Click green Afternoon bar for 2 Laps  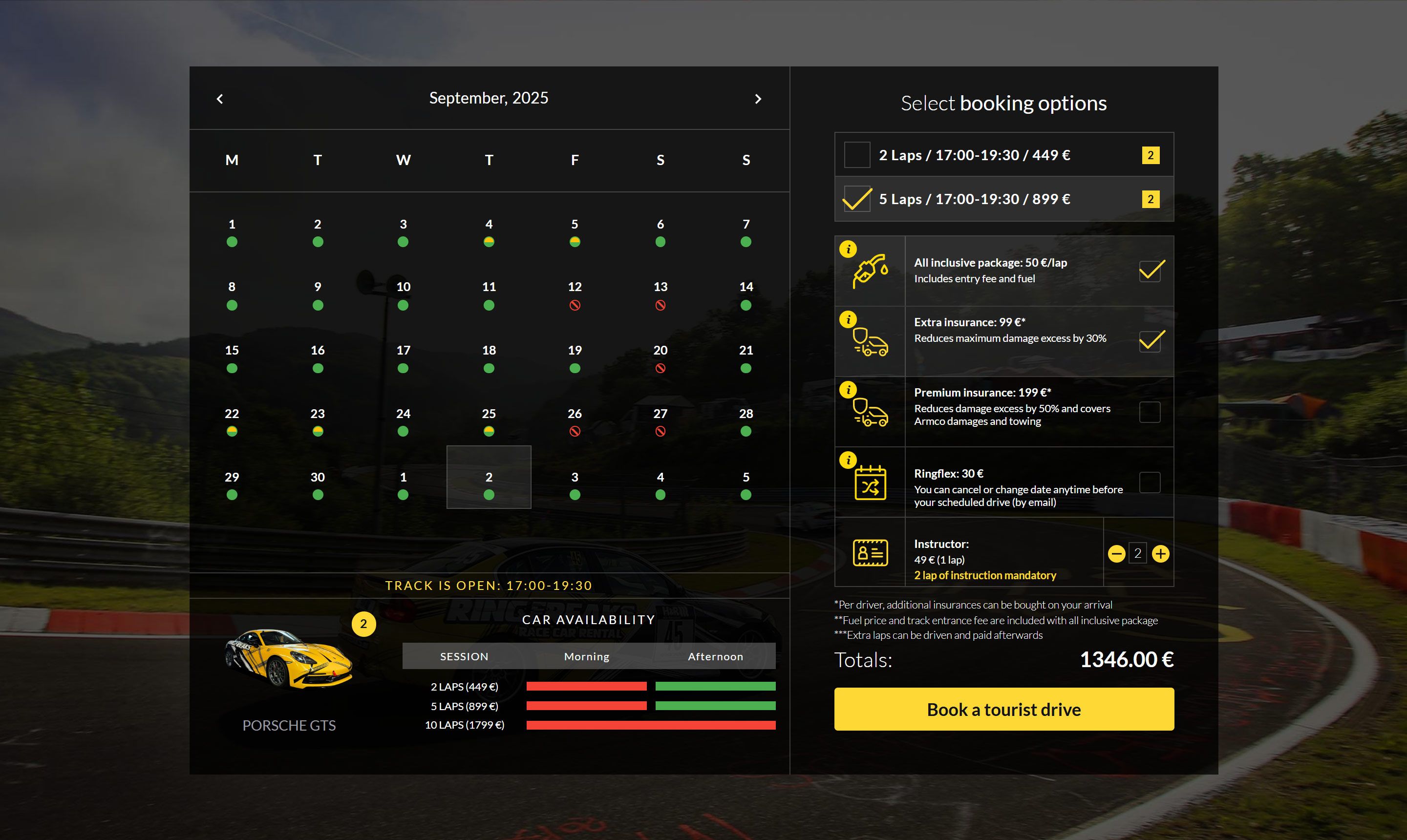tap(715, 686)
